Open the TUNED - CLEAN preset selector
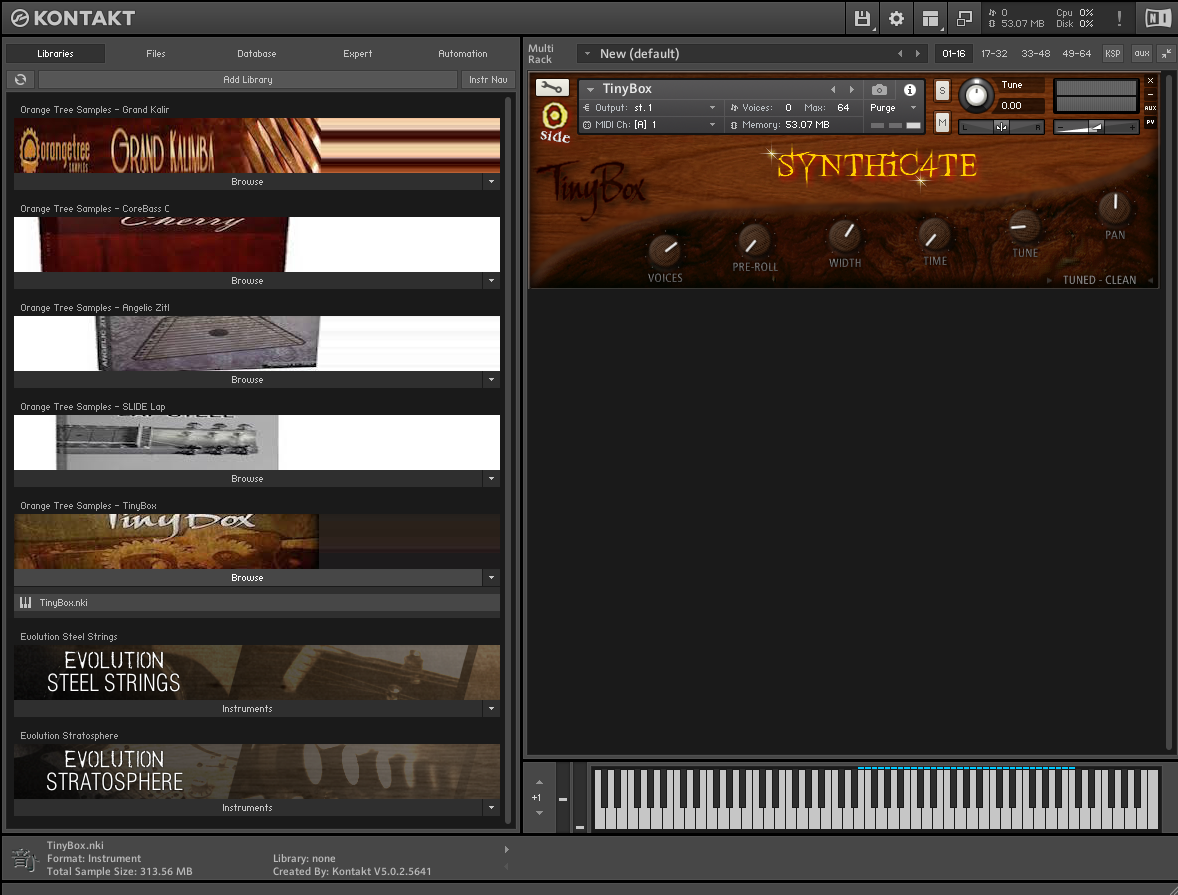Screen dimensions: 1178x895 [x=1100, y=280]
